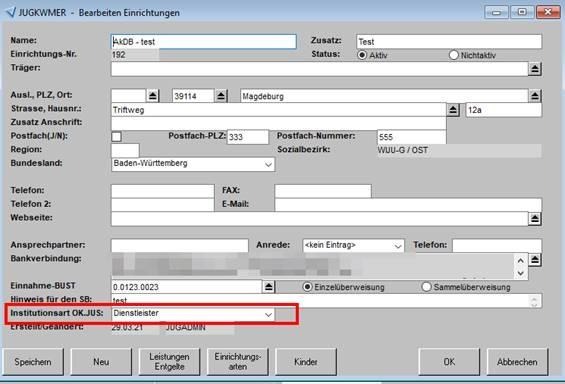Click the E-Mail input field
The image size is (565, 384).
408,205
